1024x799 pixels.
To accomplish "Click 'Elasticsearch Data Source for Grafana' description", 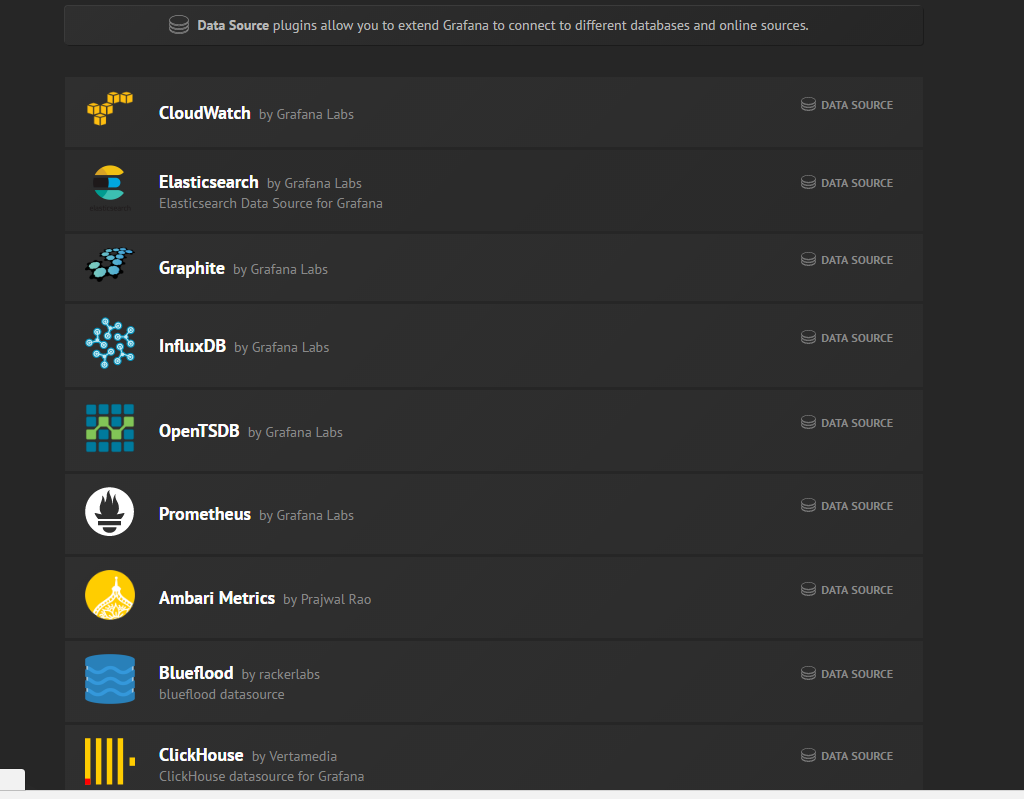I will 270,203.
